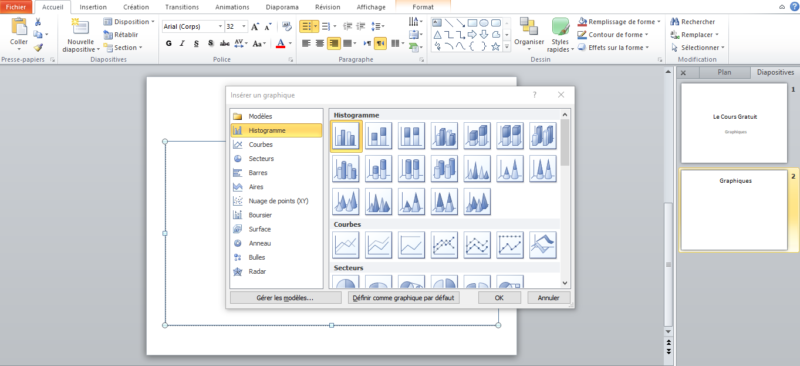Image resolution: width=800 pixels, height=366 pixels.
Task: Toggle italic with the I button
Action: (182, 43)
